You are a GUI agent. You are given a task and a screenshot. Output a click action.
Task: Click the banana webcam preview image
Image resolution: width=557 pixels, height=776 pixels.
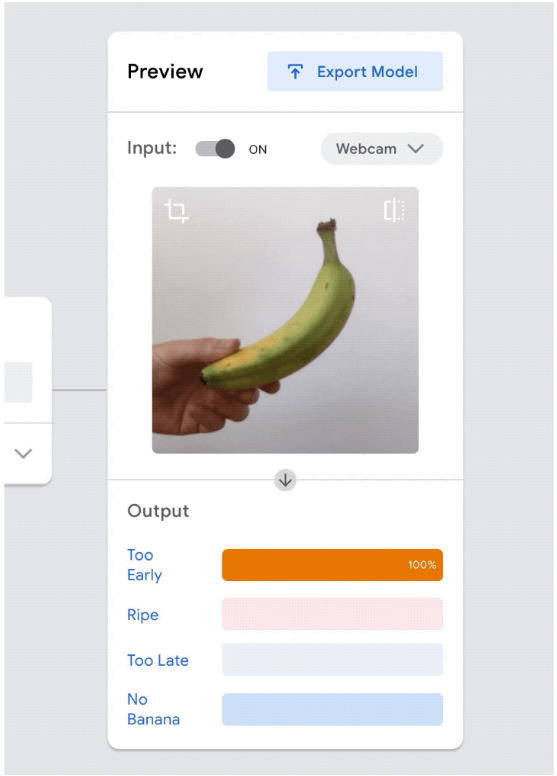(285, 320)
